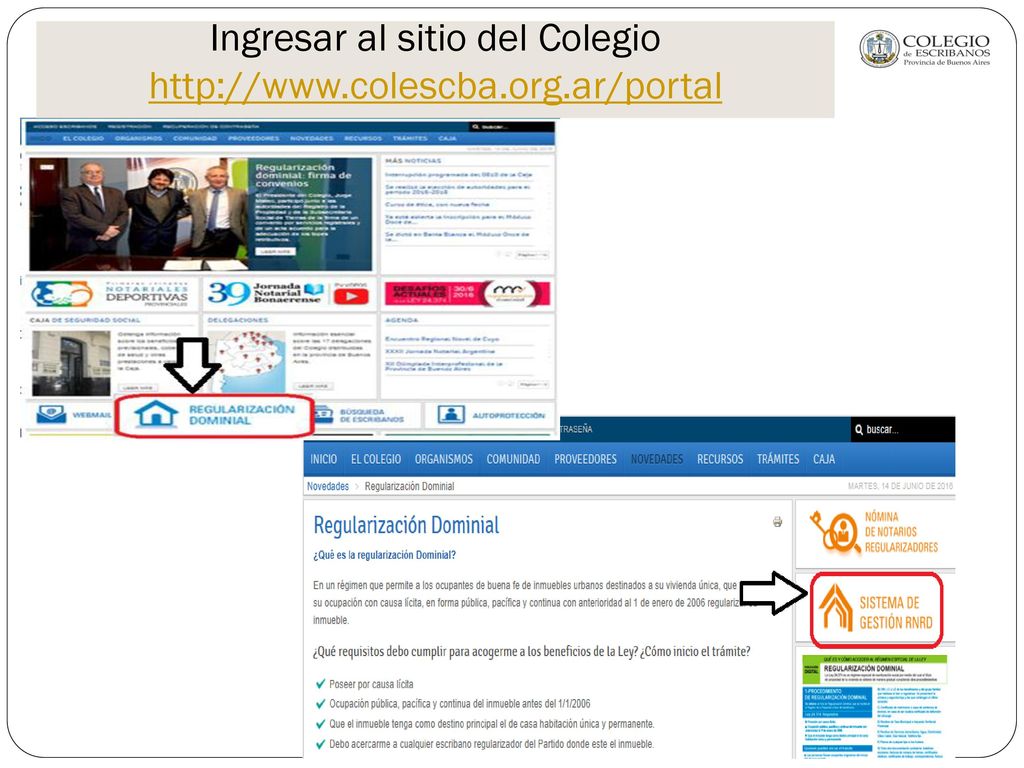Open CAJA in the large navigation bar
Viewport: 1024px width, 768px height.
(824, 459)
